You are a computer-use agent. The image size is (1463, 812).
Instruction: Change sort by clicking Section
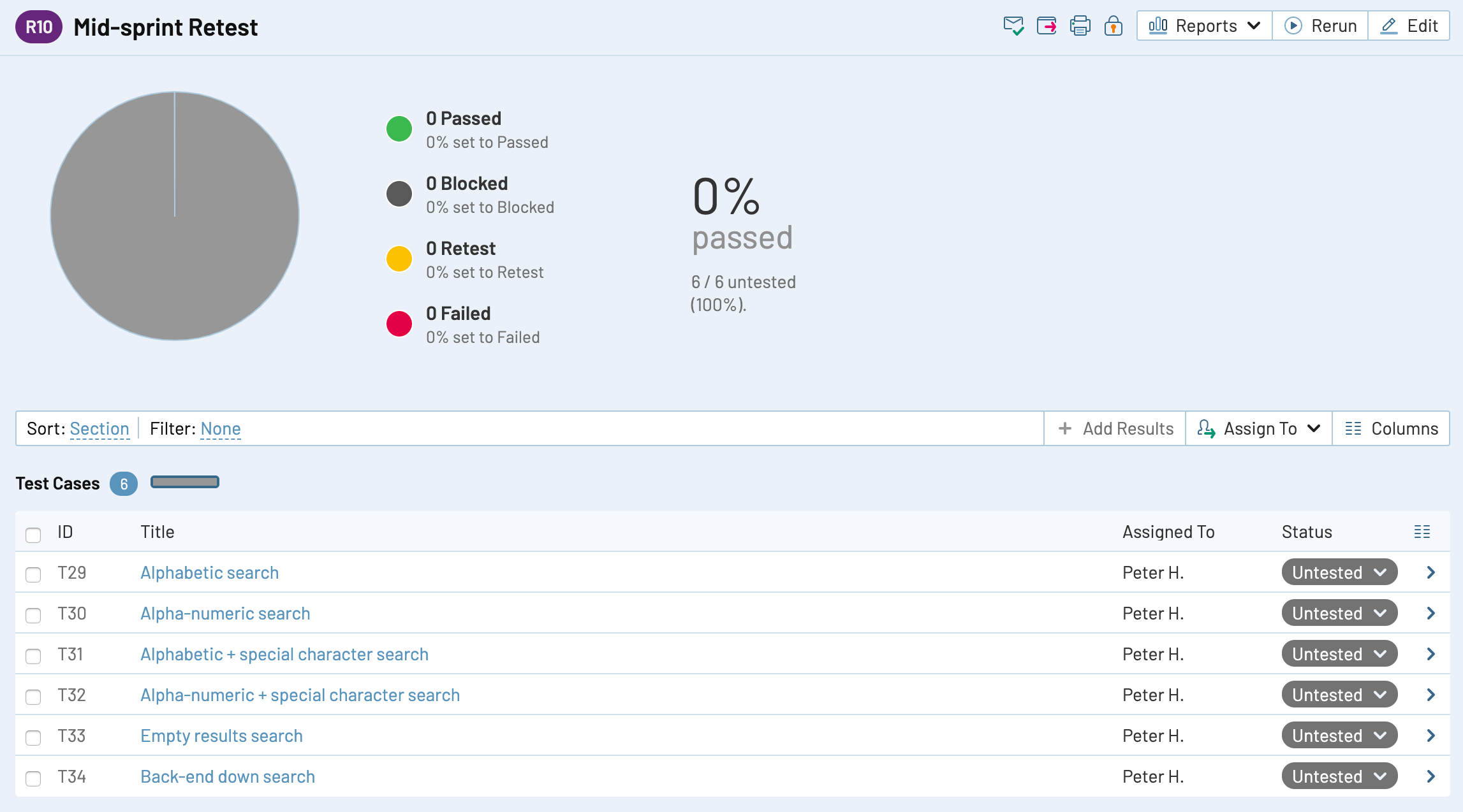point(100,428)
